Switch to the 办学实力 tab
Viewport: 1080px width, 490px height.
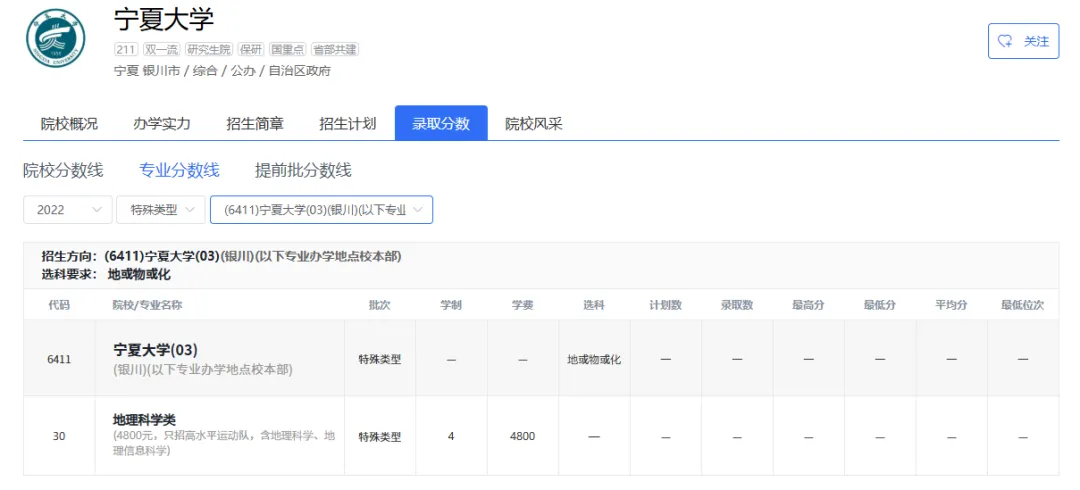click(162, 124)
